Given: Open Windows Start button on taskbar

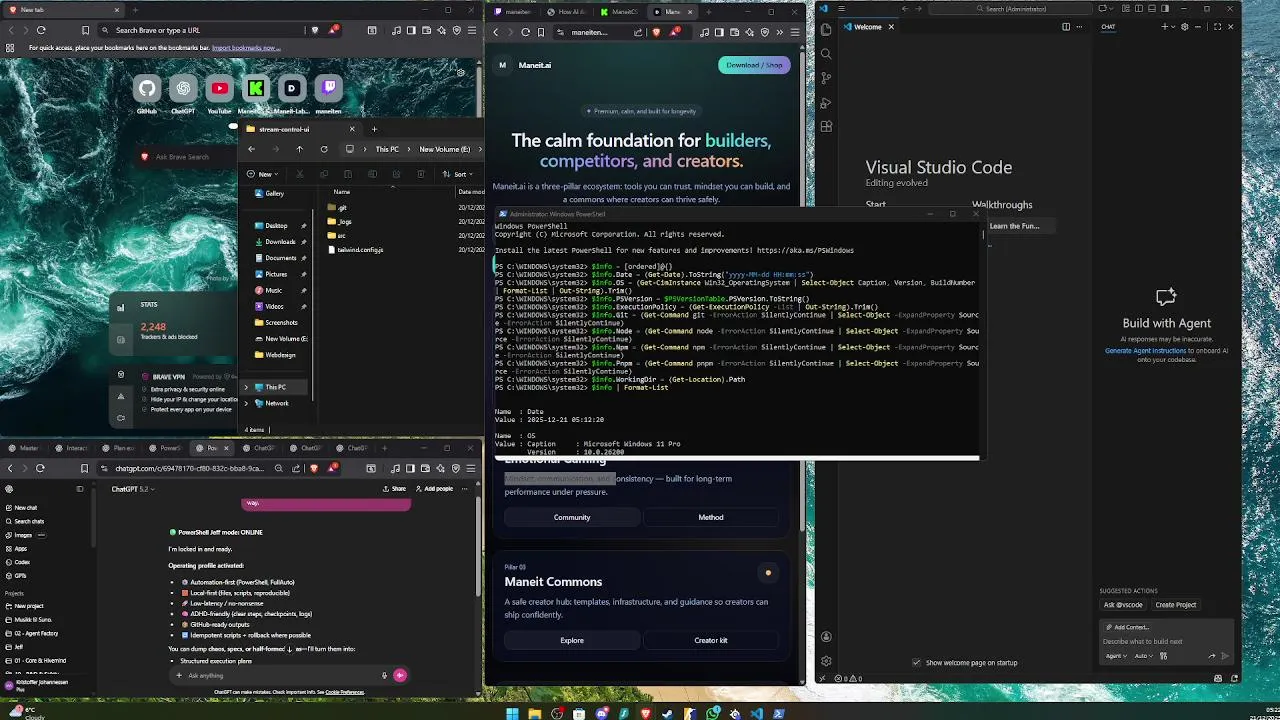Looking at the screenshot, I should click(x=513, y=714).
